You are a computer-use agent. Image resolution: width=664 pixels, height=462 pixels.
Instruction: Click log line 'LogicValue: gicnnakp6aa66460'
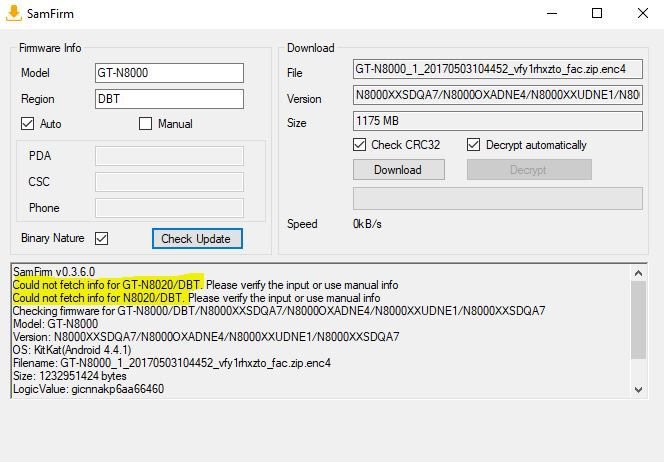click(x=89, y=389)
